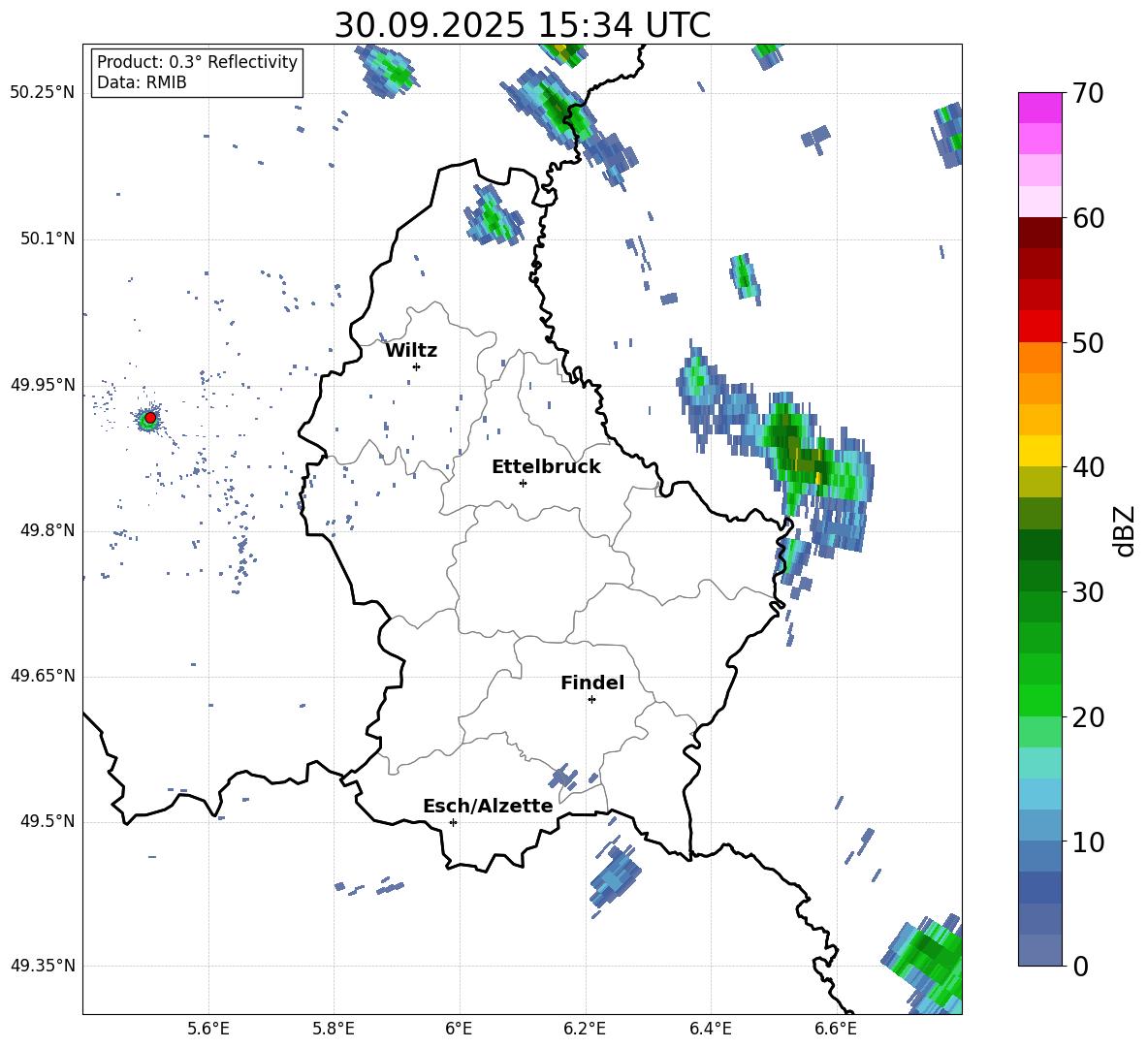This screenshot has width=1148, height=1048.
Task: Click the colorbar tick value 60
Action: [1088, 218]
